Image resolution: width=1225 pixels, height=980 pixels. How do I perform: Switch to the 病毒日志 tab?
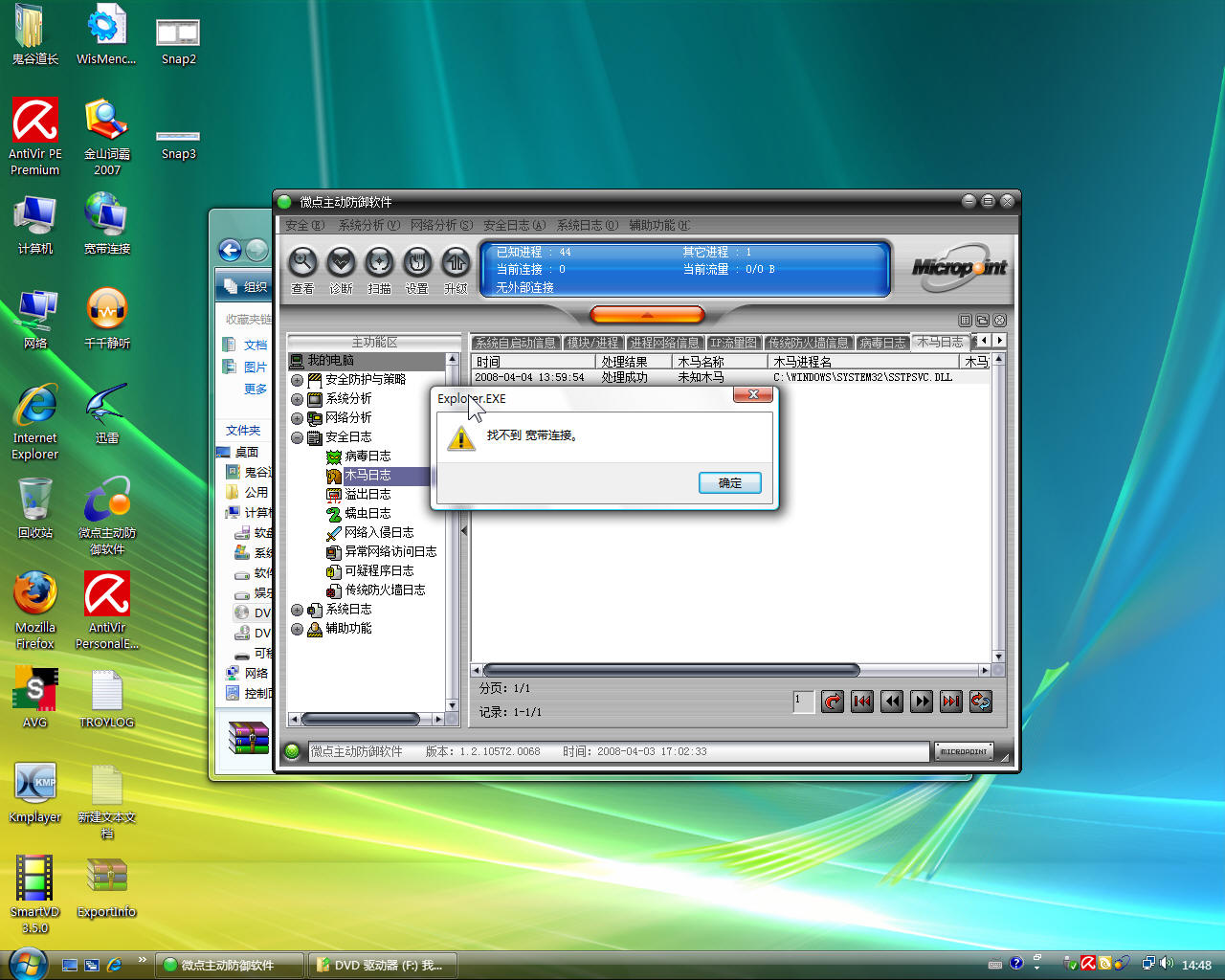coord(881,343)
